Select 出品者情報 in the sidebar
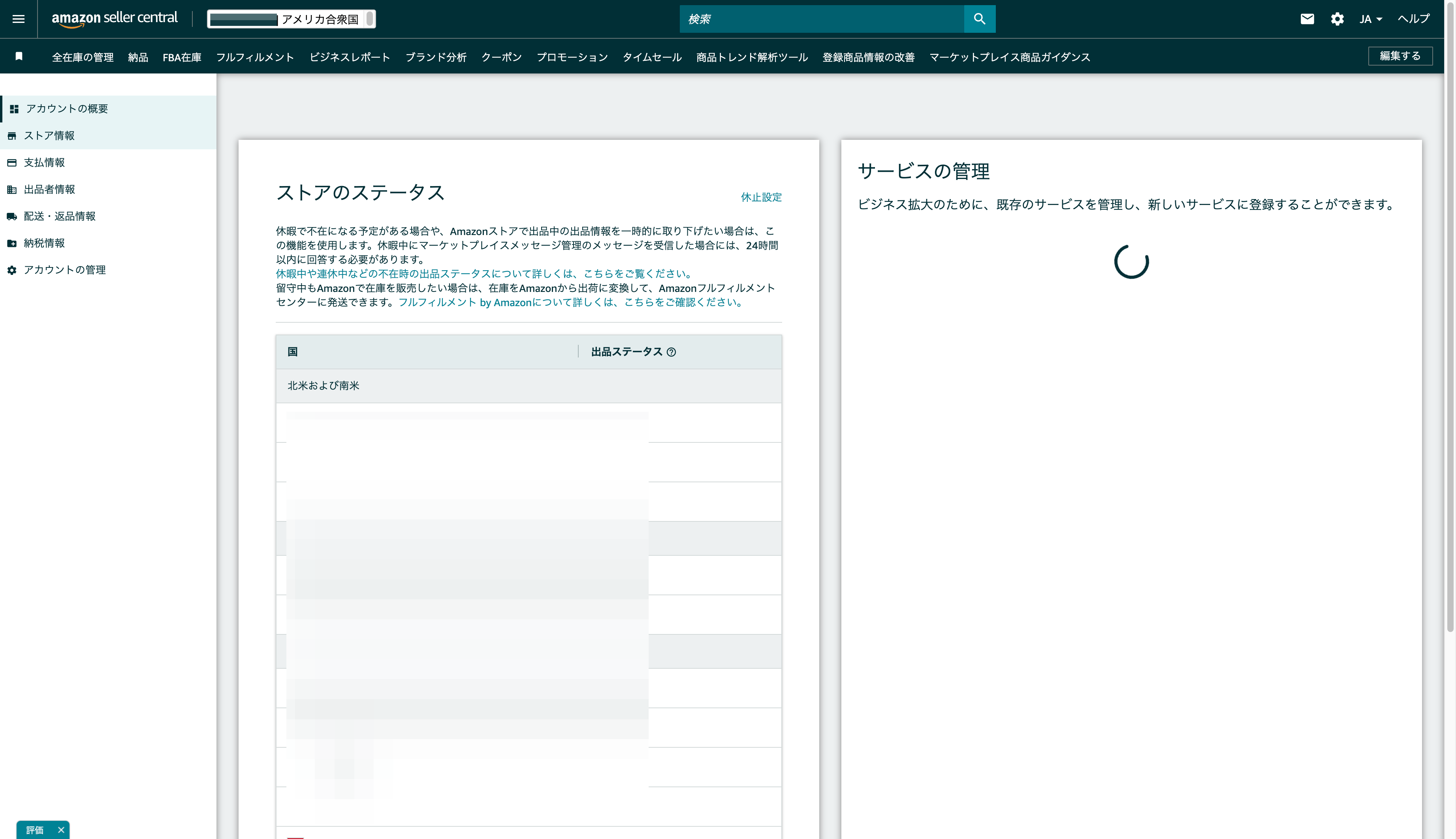 coord(108,190)
